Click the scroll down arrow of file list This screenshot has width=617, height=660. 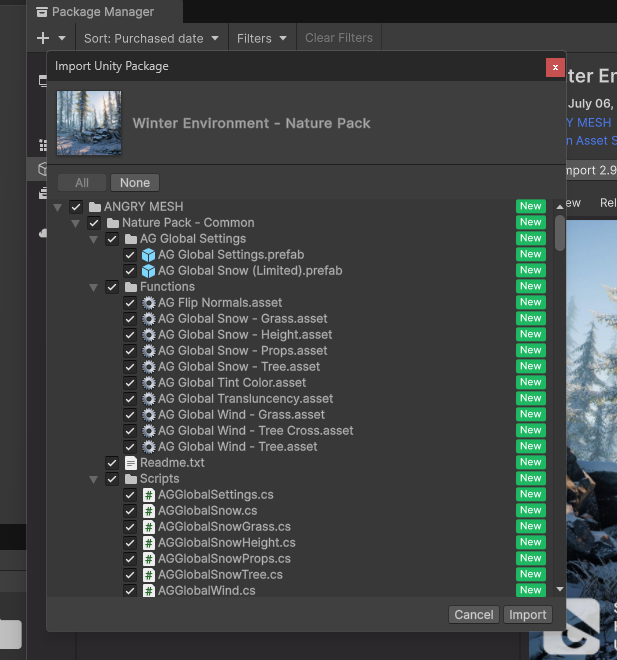click(560, 589)
